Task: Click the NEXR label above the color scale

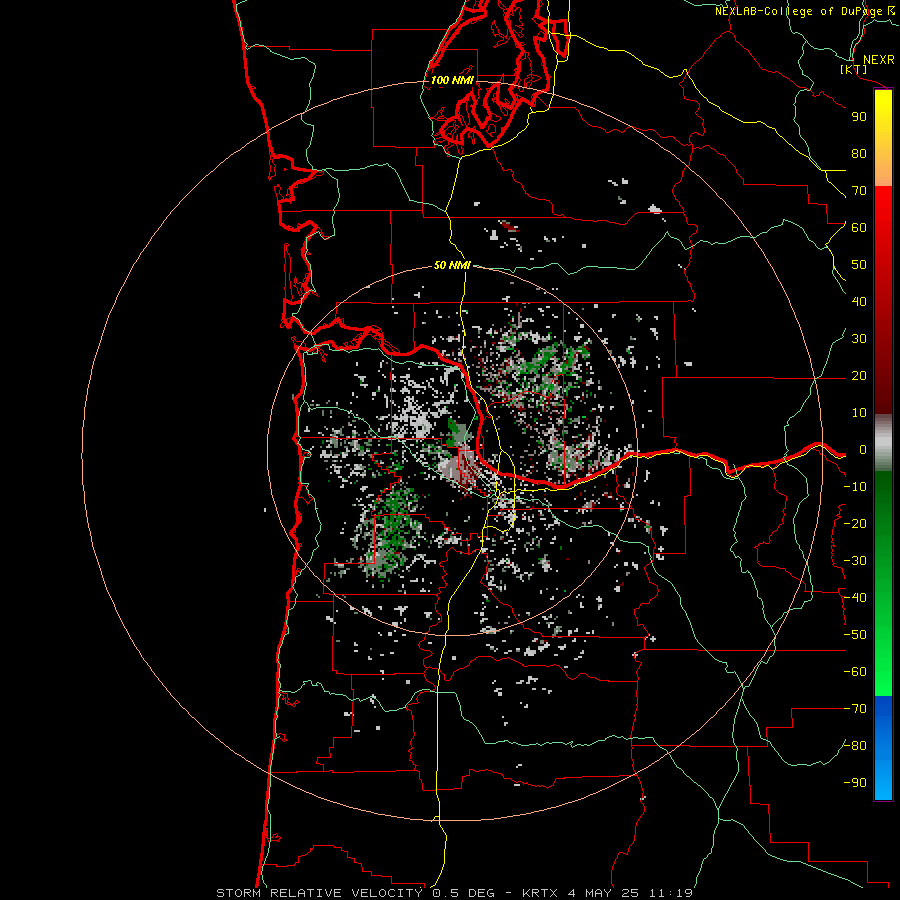Action: click(879, 60)
